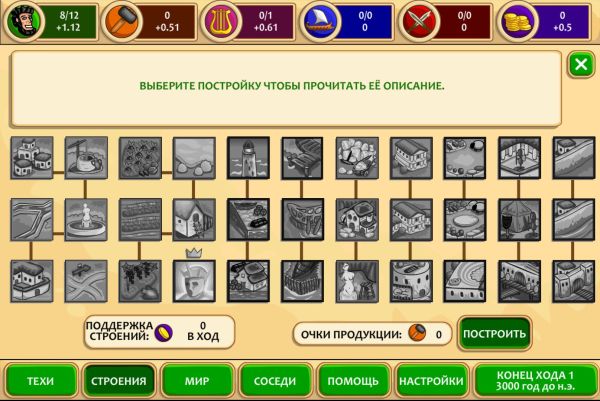
Task: Open НАСТРОЙКИ settings
Action: (432, 381)
